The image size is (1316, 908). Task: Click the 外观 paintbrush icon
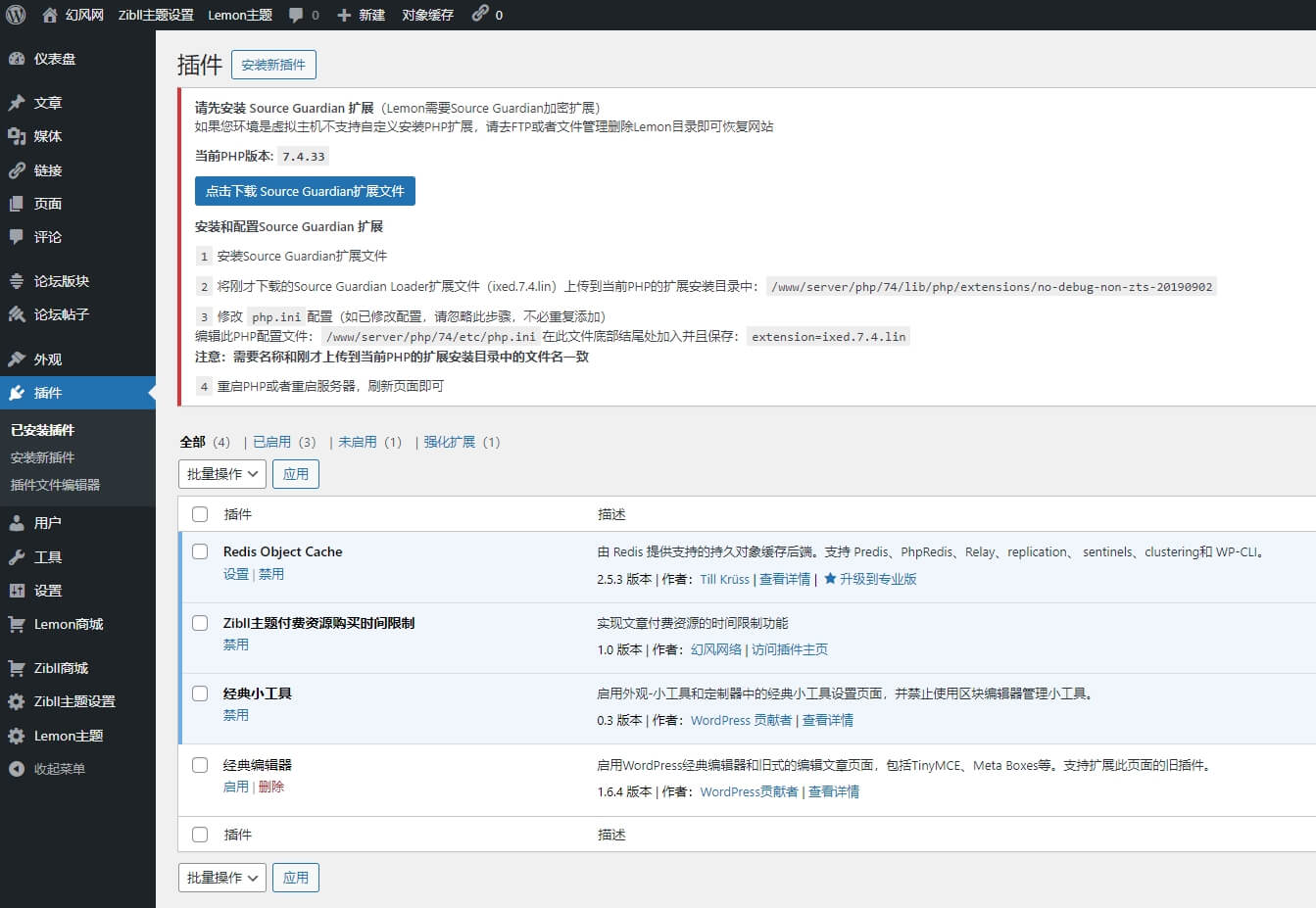(17, 359)
